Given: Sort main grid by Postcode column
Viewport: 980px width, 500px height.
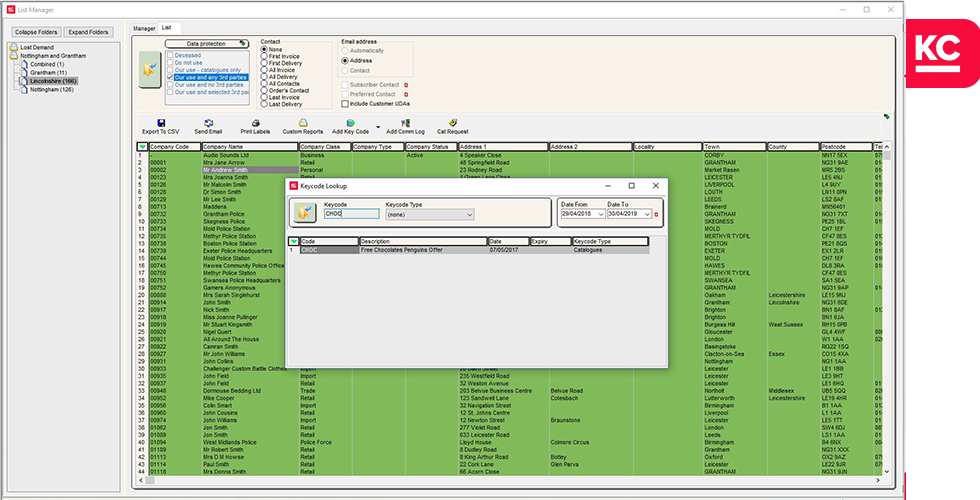Looking at the screenshot, I should tap(846, 147).
